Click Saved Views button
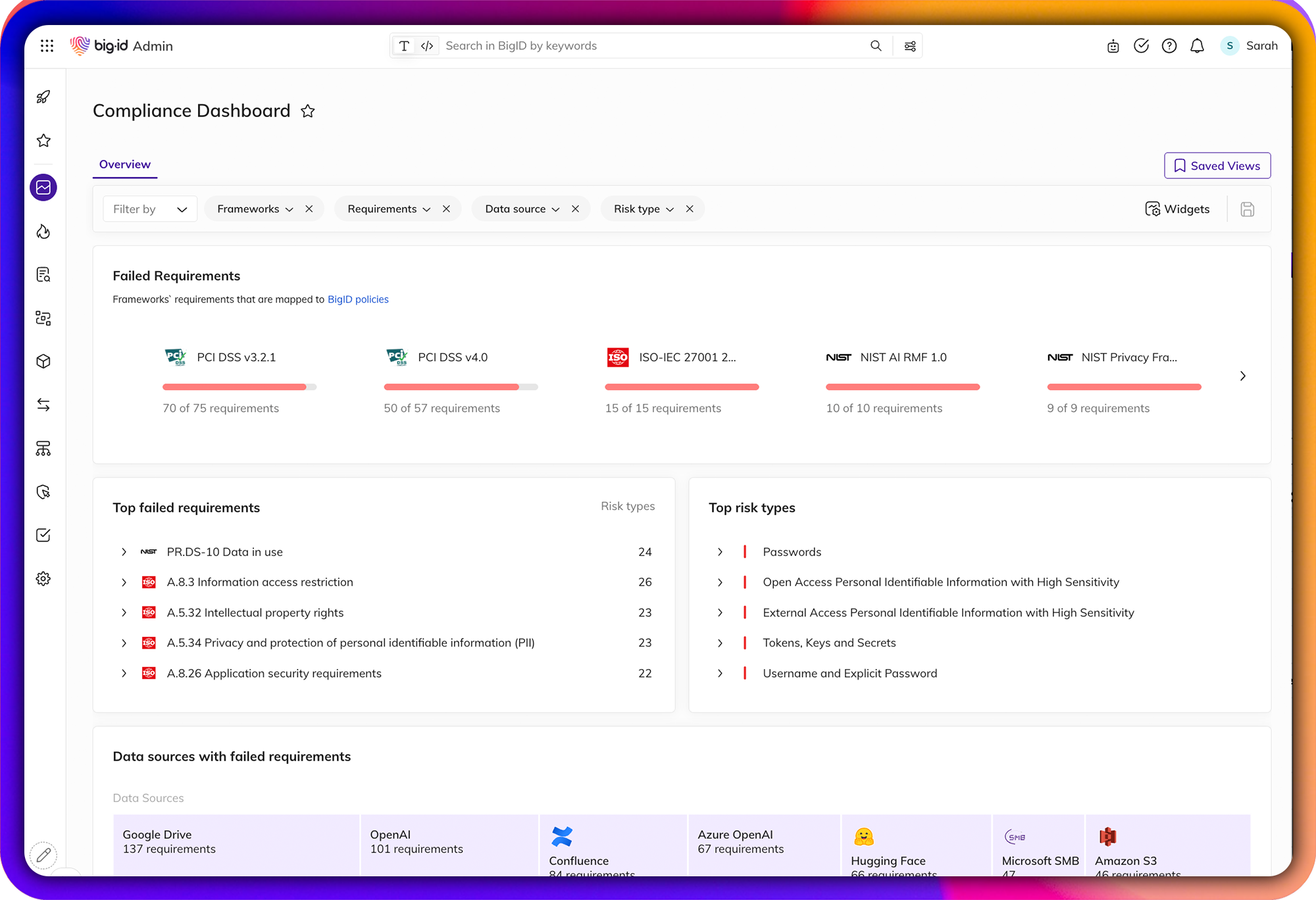 point(1217,165)
